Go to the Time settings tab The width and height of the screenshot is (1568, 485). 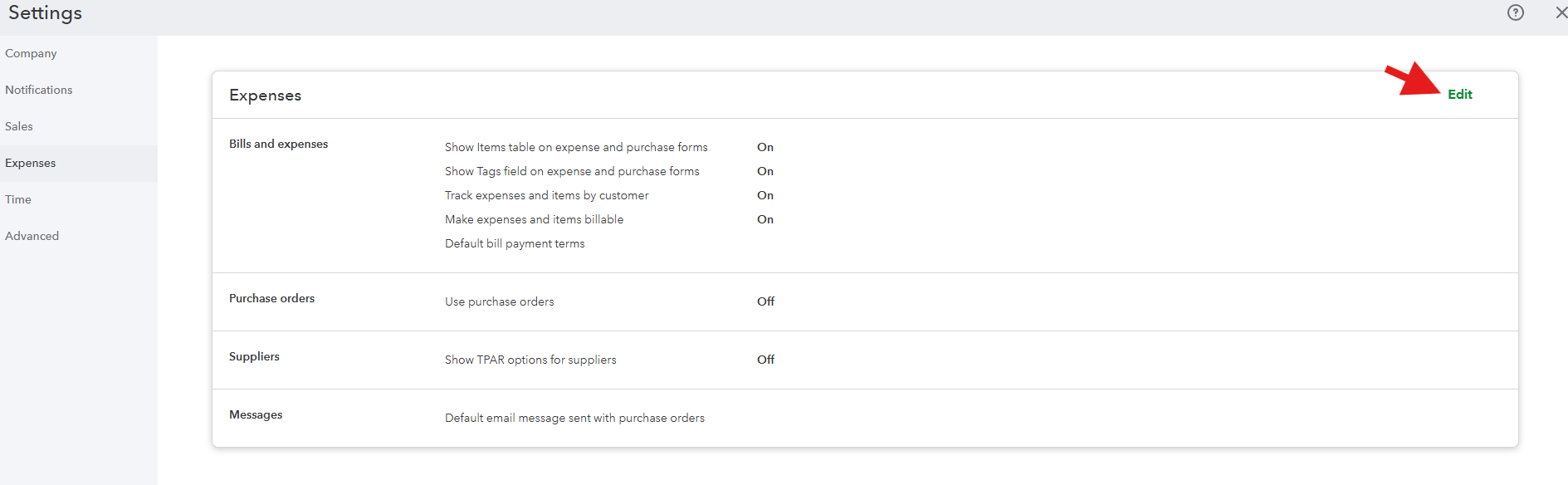pos(18,199)
